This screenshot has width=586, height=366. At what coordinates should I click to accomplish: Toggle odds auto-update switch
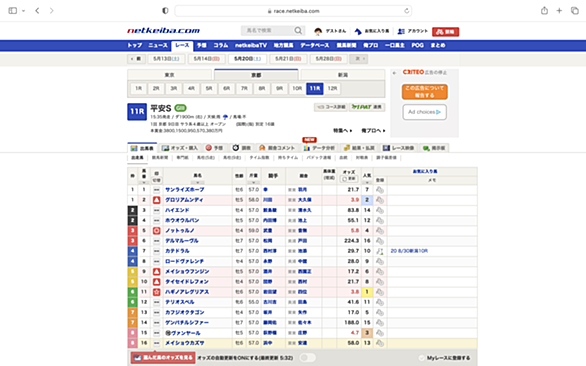tap(307, 358)
